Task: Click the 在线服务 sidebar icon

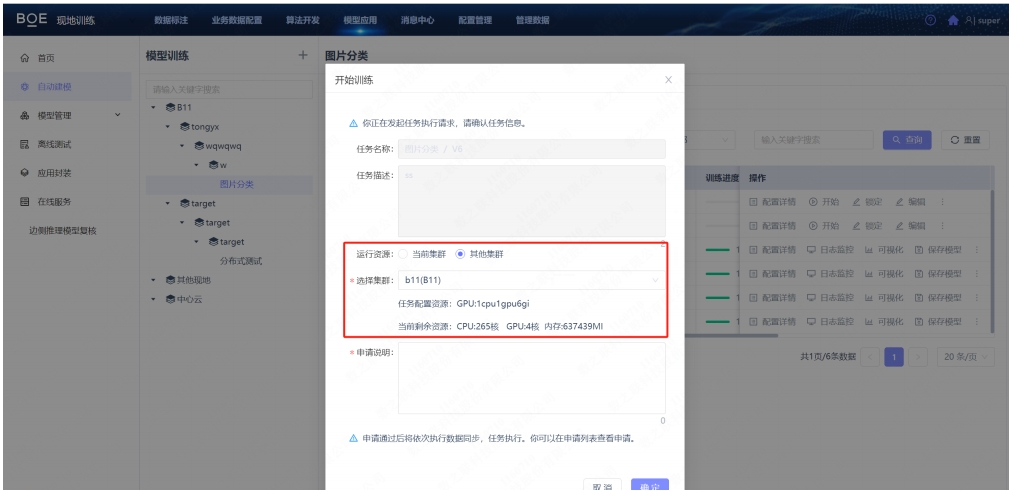Action: pos(24,201)
